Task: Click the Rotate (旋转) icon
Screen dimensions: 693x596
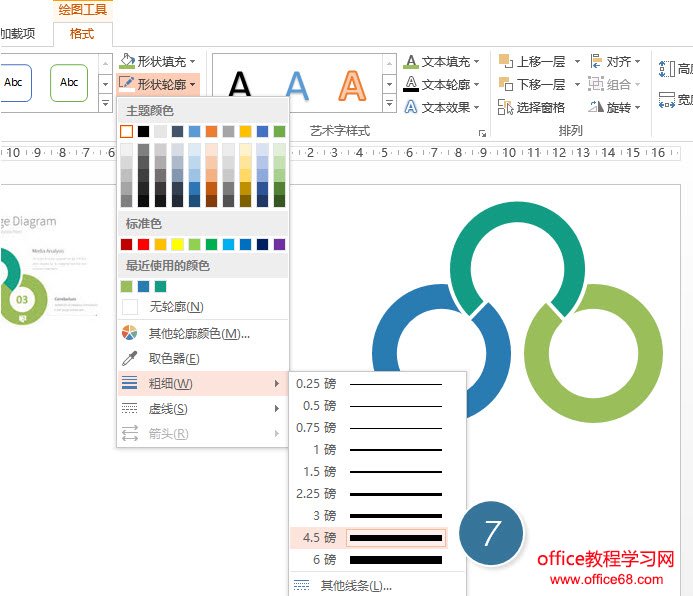Action: tap(596, 107)
